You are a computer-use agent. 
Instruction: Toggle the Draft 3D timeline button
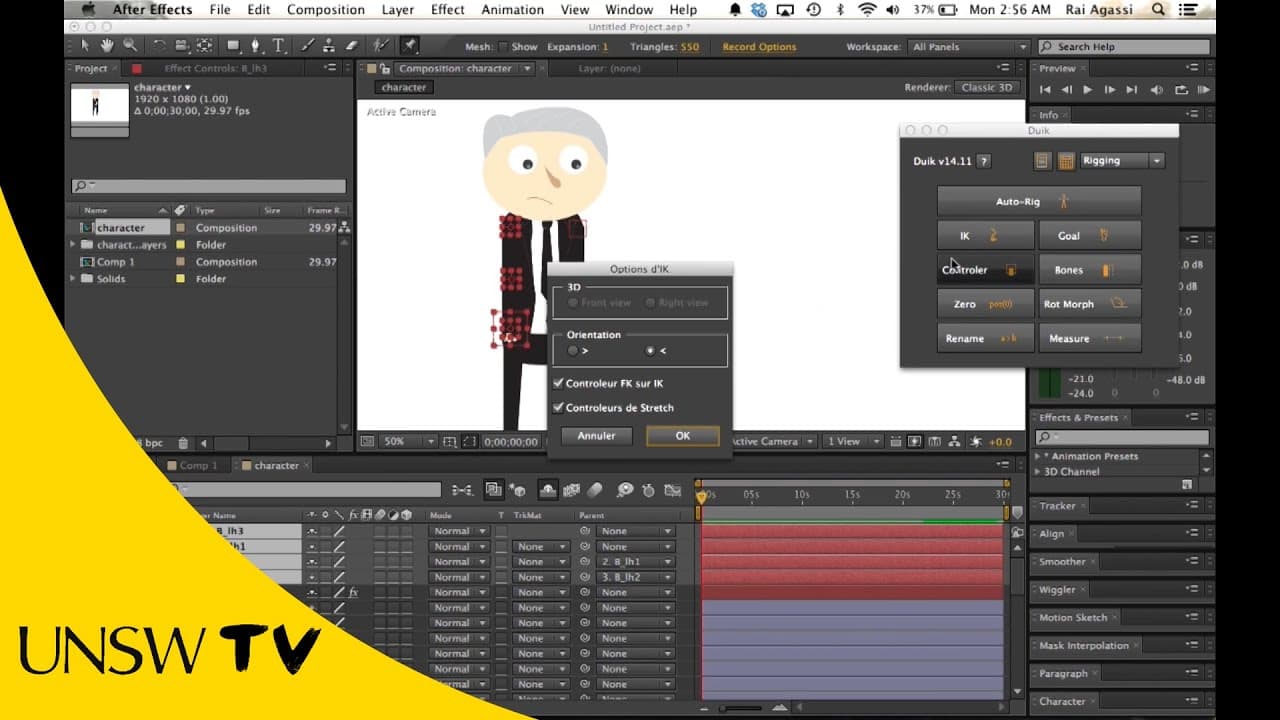coord(519,490)
